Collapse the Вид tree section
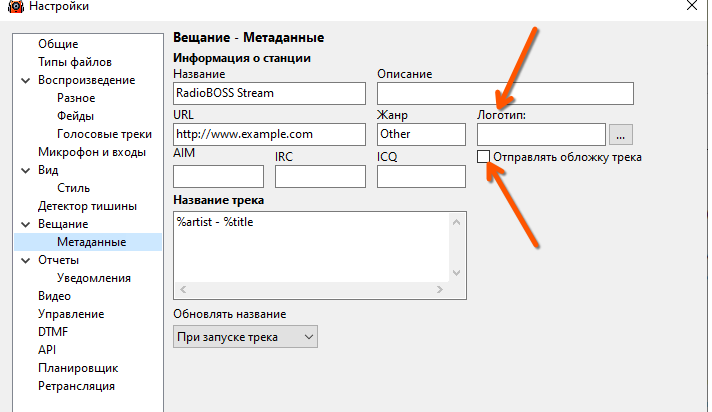 click(x=25, y=170)
